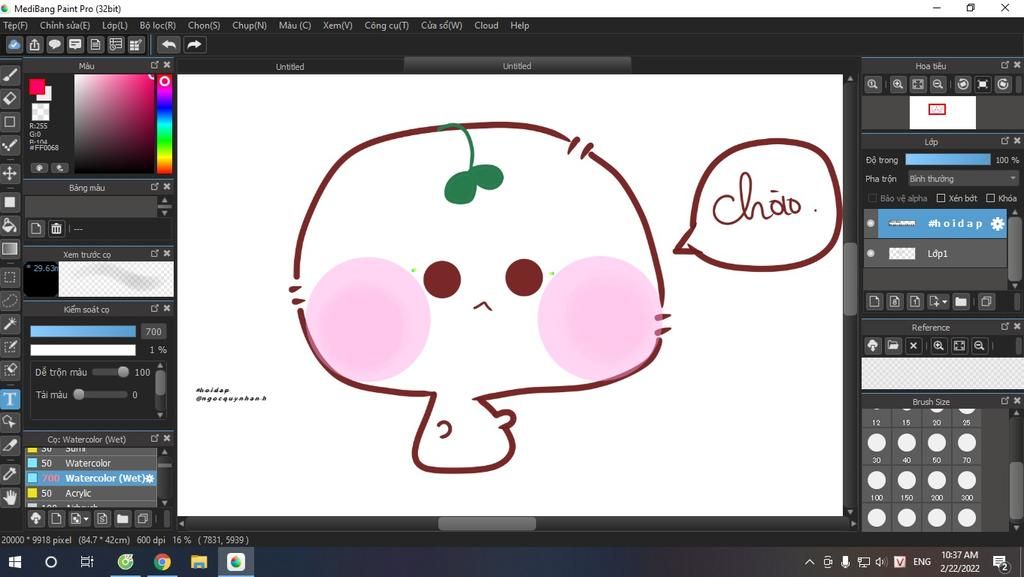Select the Brush tool in left toolbar

(10, 75)
